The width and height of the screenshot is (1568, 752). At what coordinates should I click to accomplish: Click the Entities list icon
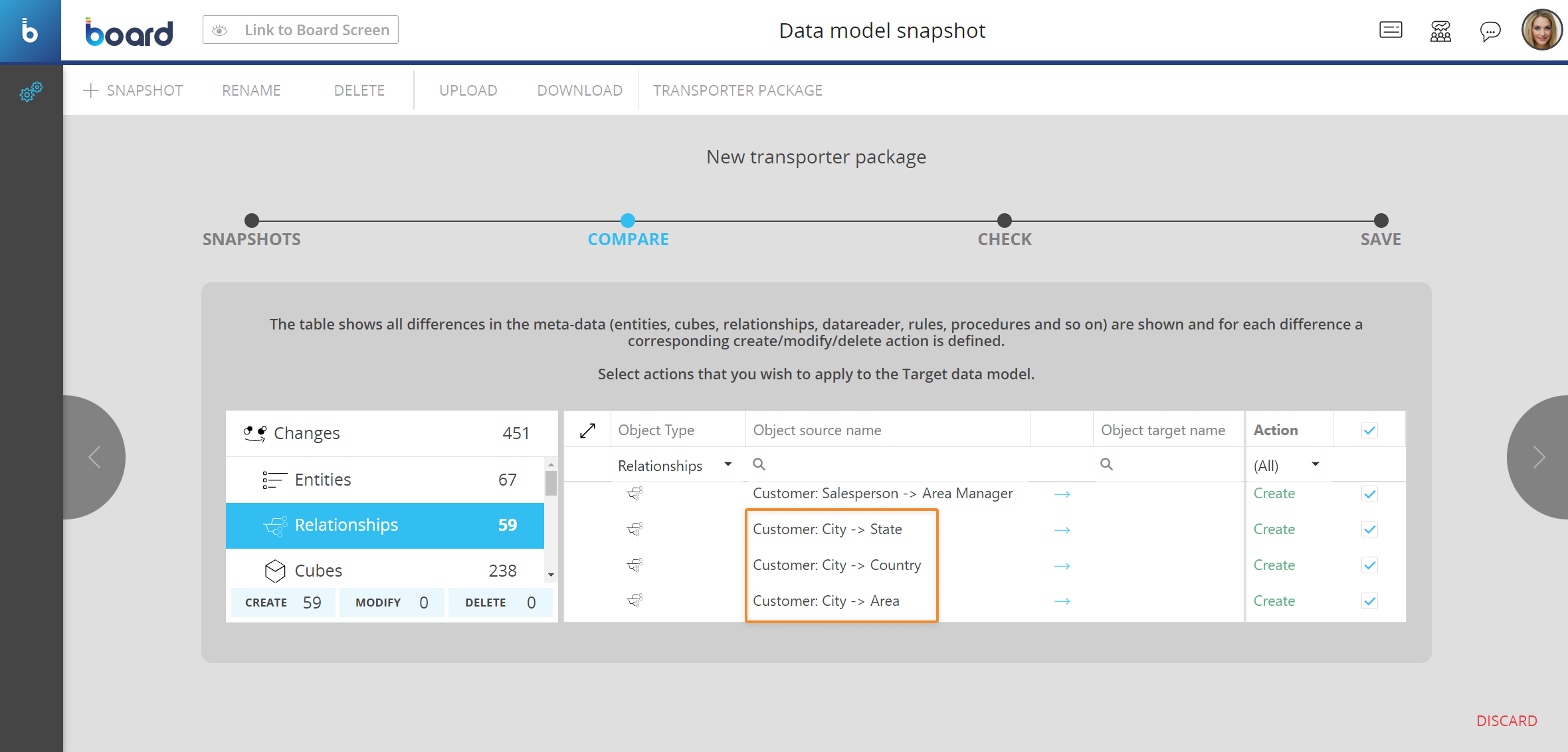tap(274, 480)
